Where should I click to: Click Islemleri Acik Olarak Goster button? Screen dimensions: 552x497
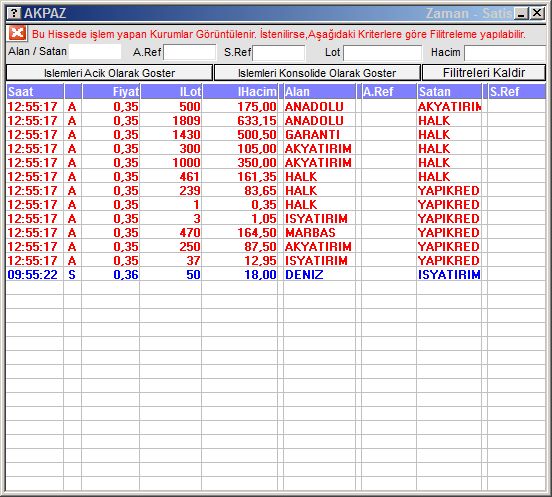click(x=109, y=73)
